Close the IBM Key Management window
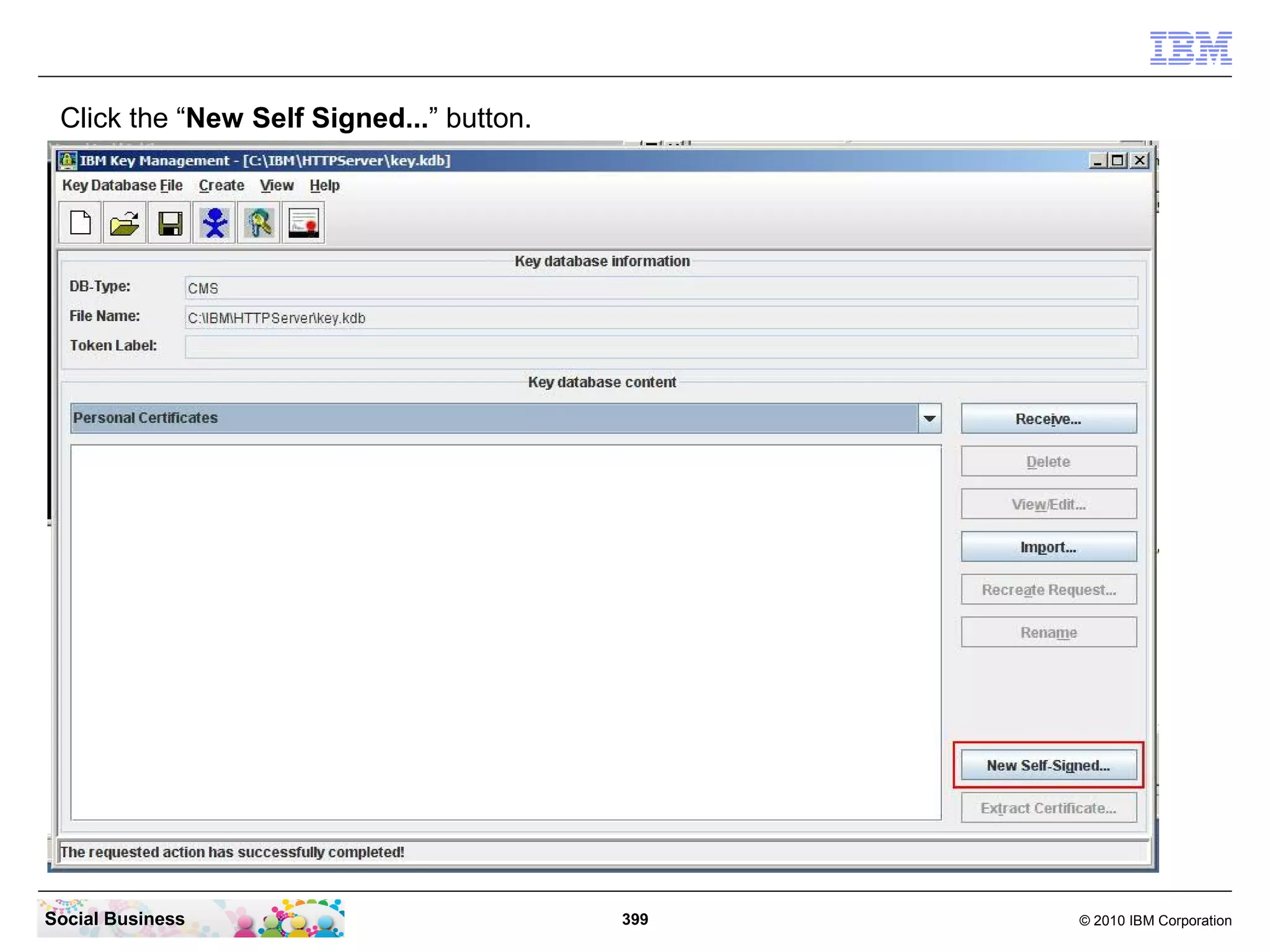 [1140, 161]
